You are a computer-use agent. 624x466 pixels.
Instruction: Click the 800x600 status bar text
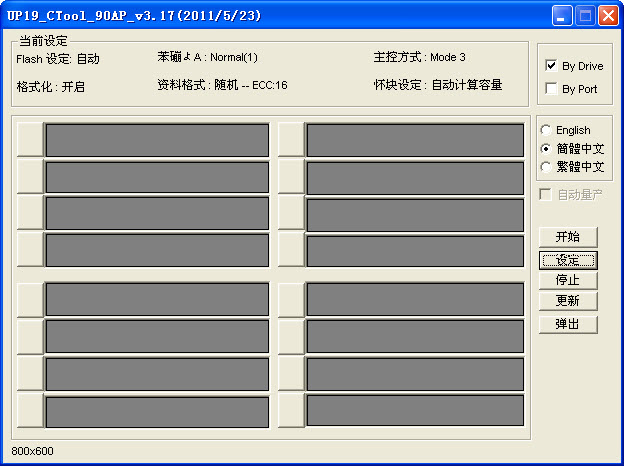(33, 451)
